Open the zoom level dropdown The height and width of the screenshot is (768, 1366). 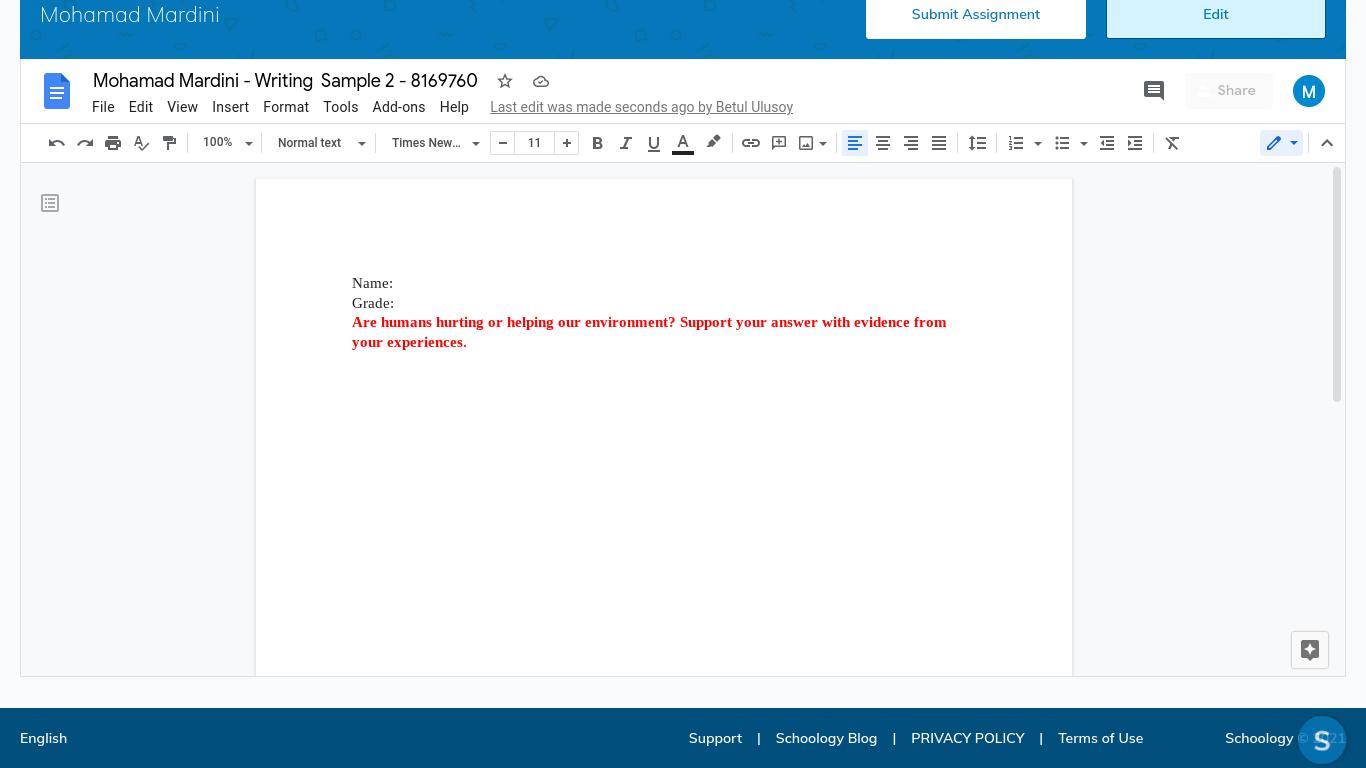(x=227, y=143)
